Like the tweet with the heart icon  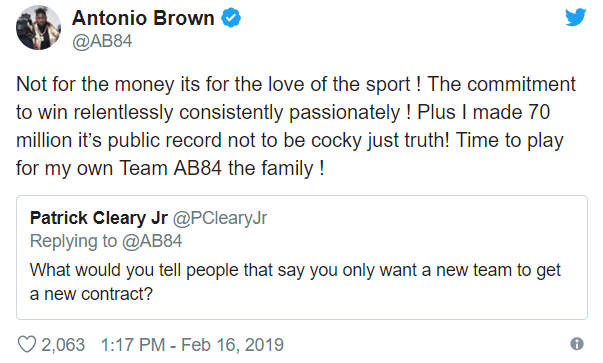[x=27, y=344]
